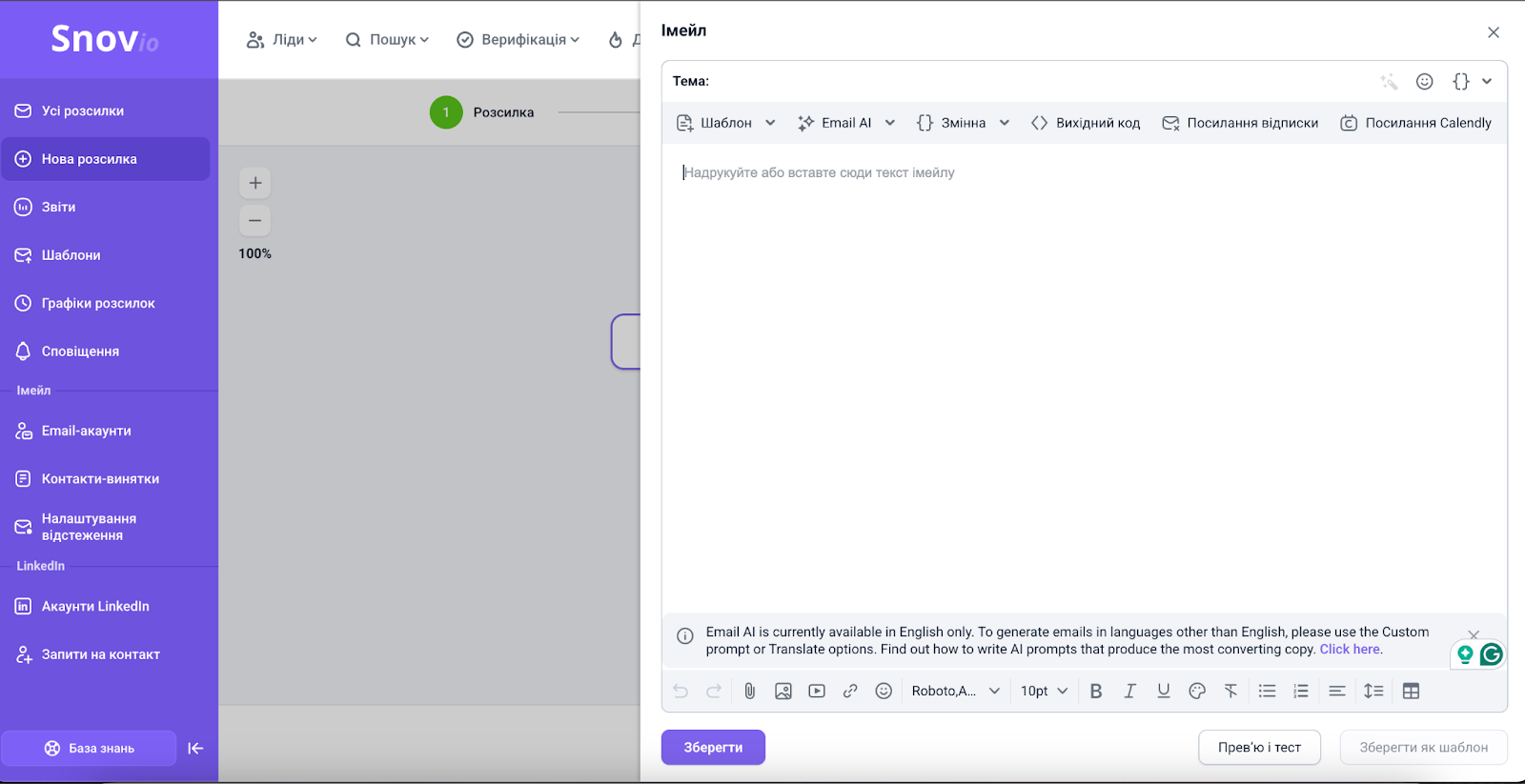
Task: Add emoji to the subject line
Action: (1425, 82)
